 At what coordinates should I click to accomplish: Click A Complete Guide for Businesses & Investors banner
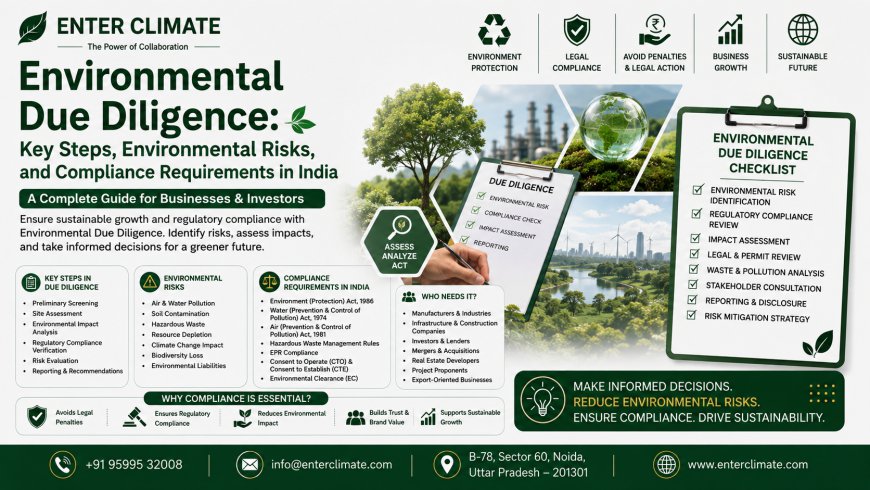click(172, 199)
